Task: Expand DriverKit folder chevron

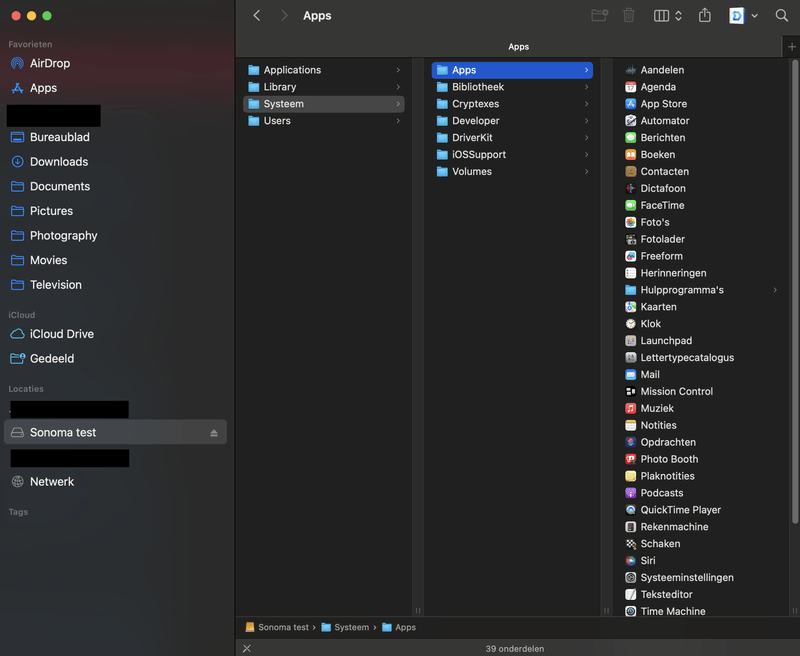Action: 586,138
